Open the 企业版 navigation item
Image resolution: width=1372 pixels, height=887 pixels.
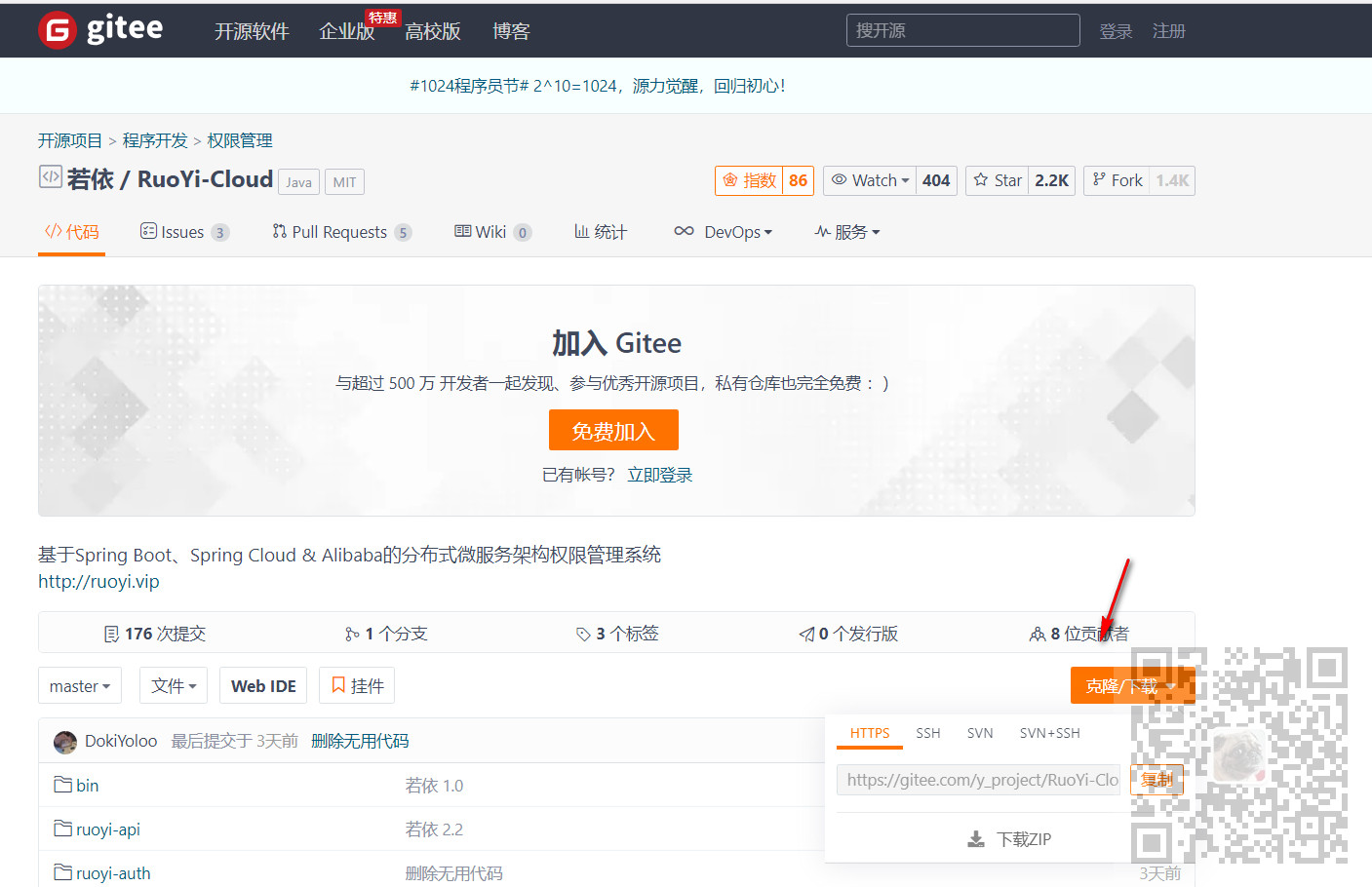347,31
